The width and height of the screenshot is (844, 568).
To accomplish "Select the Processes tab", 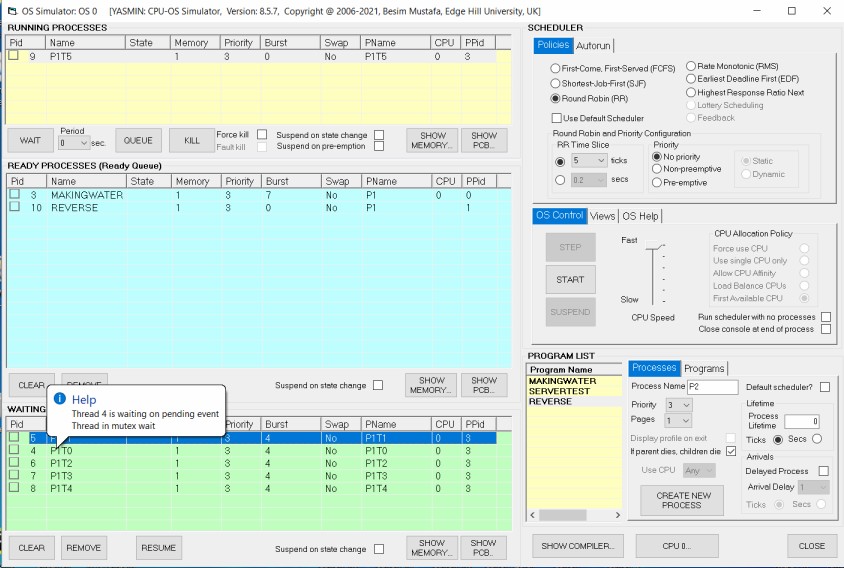I will [654, 368].
